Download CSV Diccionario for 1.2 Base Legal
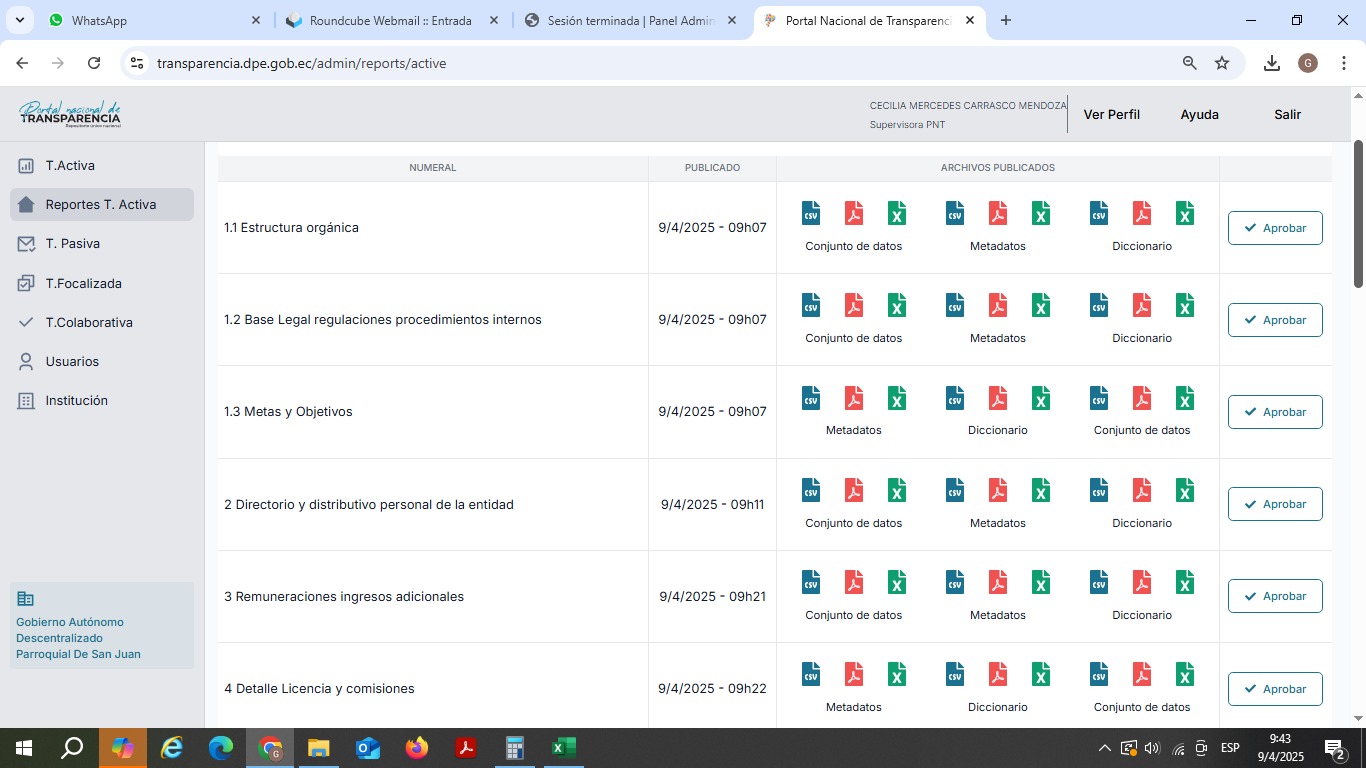Image resolution: width=1366 pixels, height=768 pixels. pyautogui.click(x=1099, y=305)
